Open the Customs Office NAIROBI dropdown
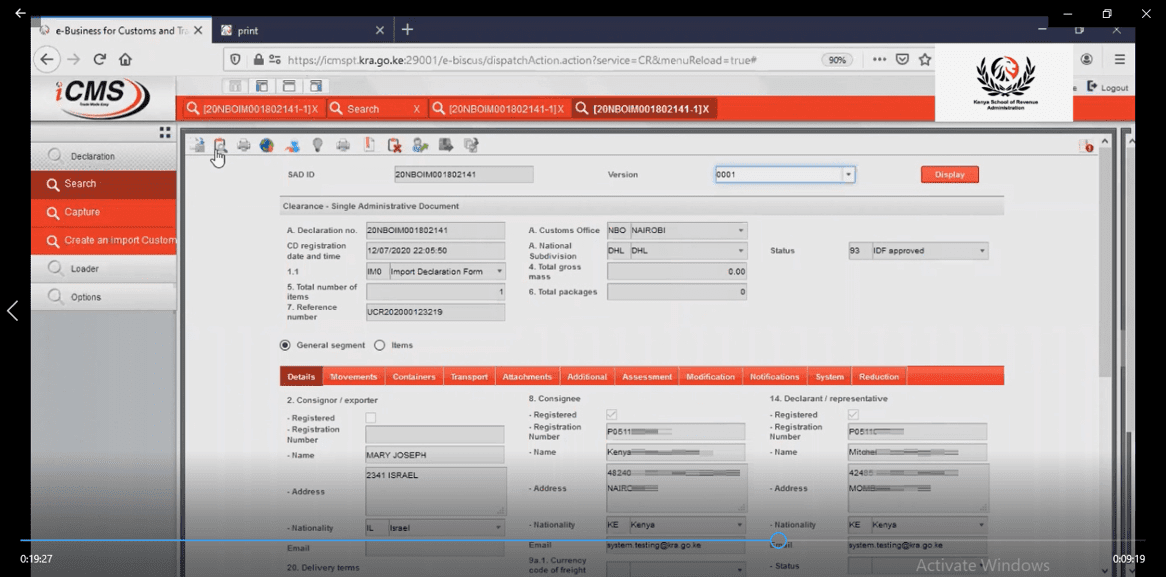The image size is (1166, 577). tap(741, 231)
